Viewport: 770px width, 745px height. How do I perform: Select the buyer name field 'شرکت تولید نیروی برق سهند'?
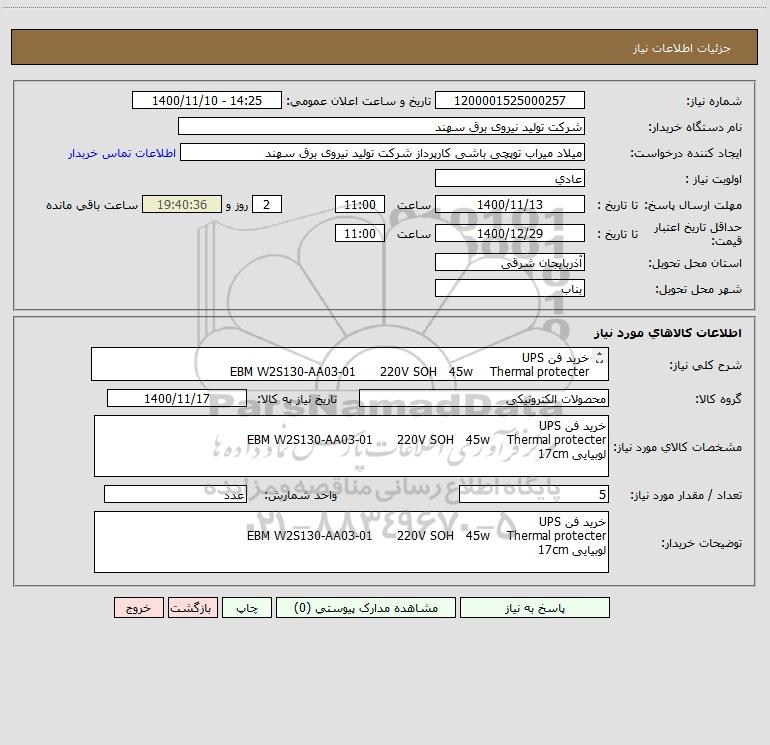coord(381,126)
